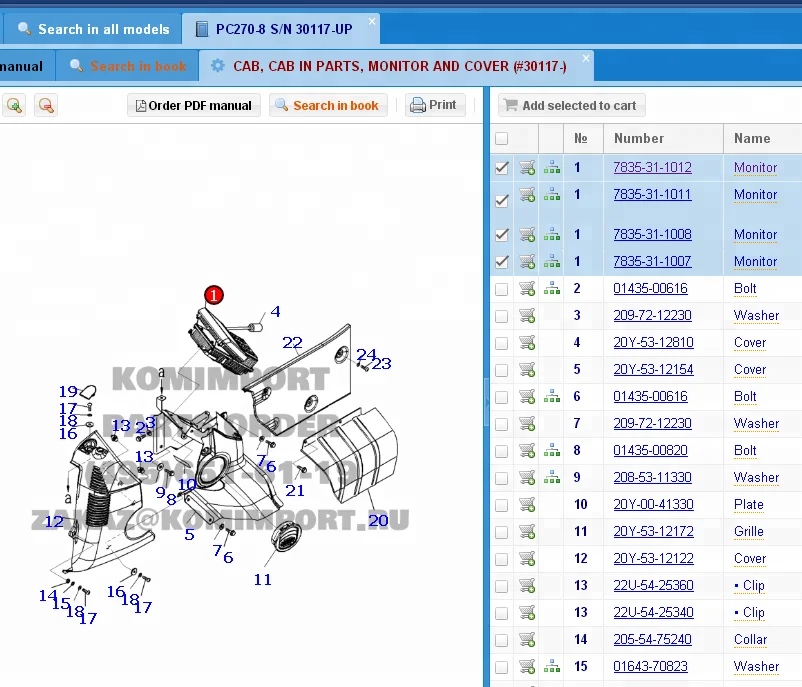Open part number link 20Y-00-41330
Viewport: 802px width, 687px height.
click(x=653, y=505)
